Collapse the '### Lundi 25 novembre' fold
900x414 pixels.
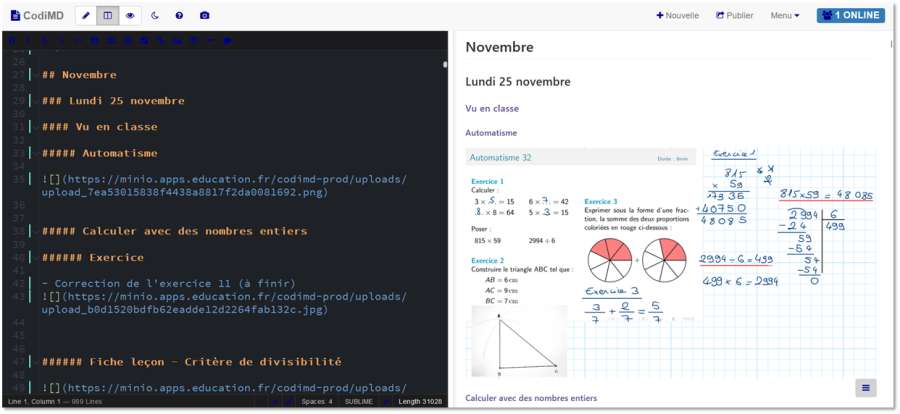[x=36, y=101]
